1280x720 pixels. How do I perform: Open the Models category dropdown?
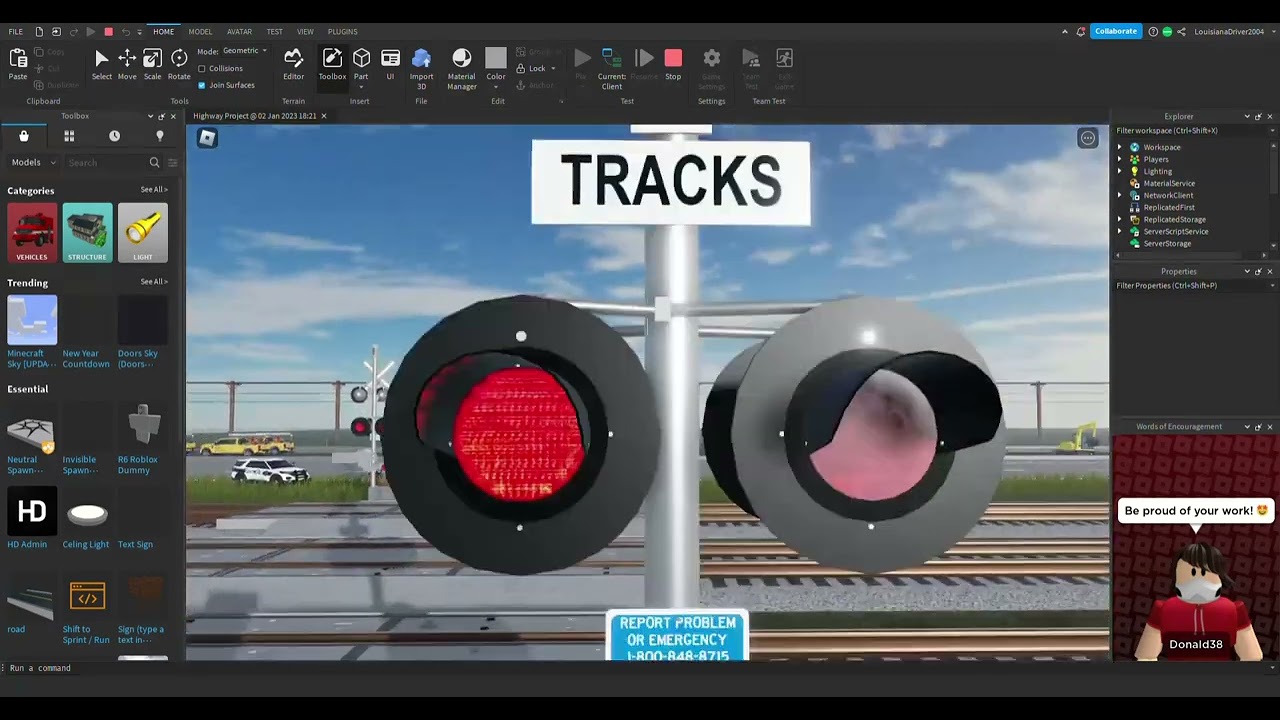point(34,162)
